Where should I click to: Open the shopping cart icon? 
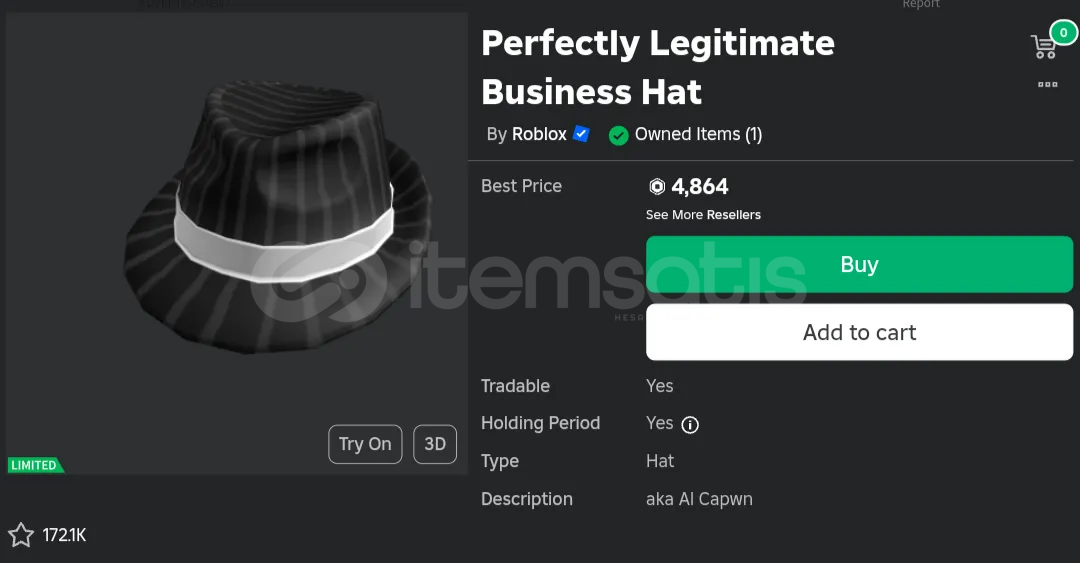coord(1043,47)
